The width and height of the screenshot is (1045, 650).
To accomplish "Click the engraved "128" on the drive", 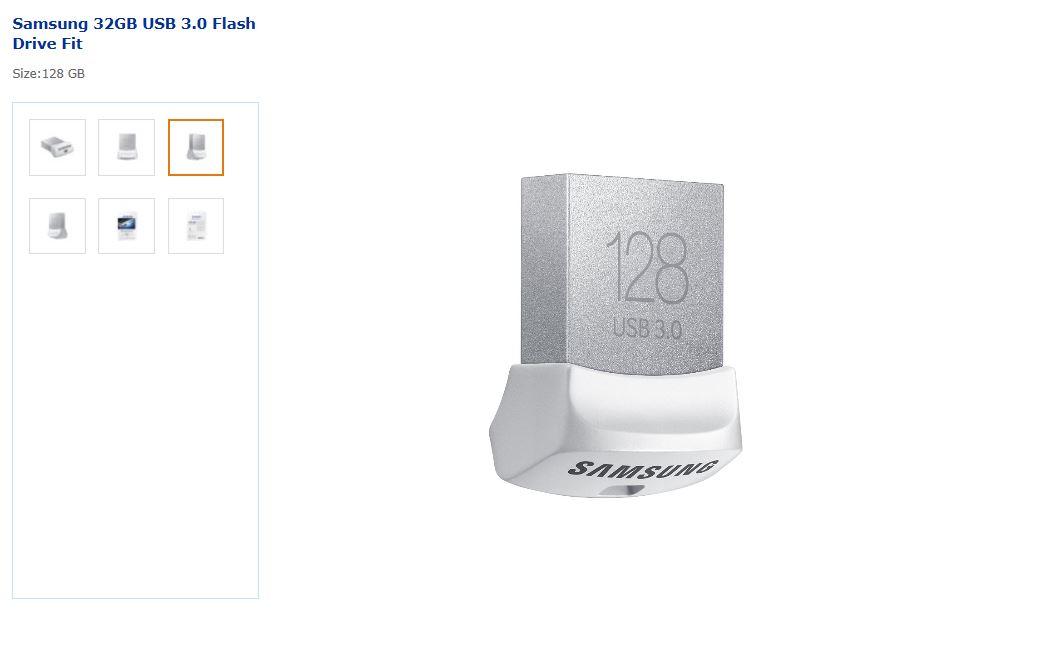I will pyautogui.click(x=647, y=268).
